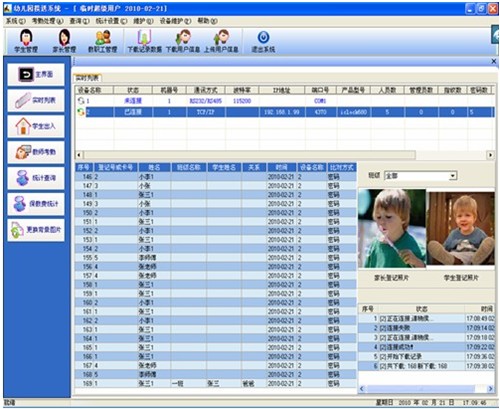Open 家长管理 parent management toolbar icon
500x409 pixels.
[x=64, y=41]
